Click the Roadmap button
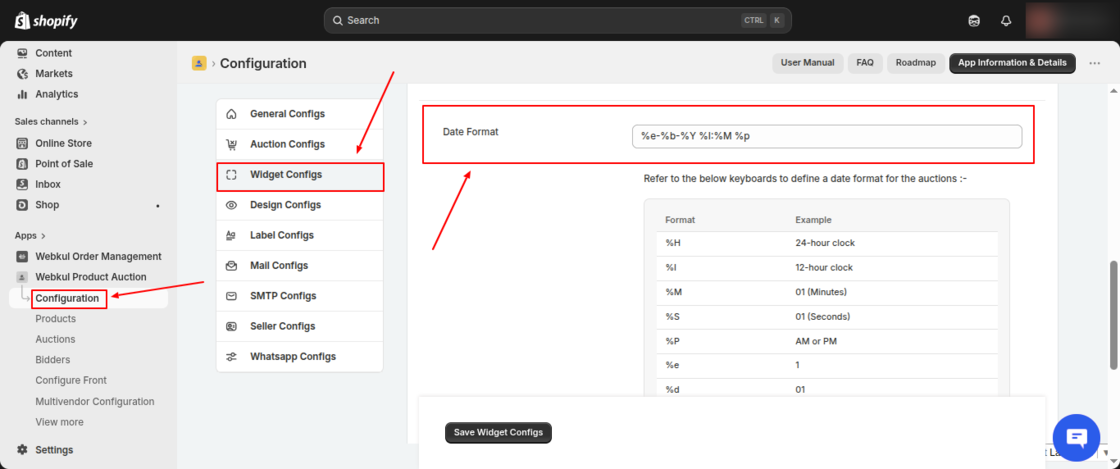 [916, 63]
